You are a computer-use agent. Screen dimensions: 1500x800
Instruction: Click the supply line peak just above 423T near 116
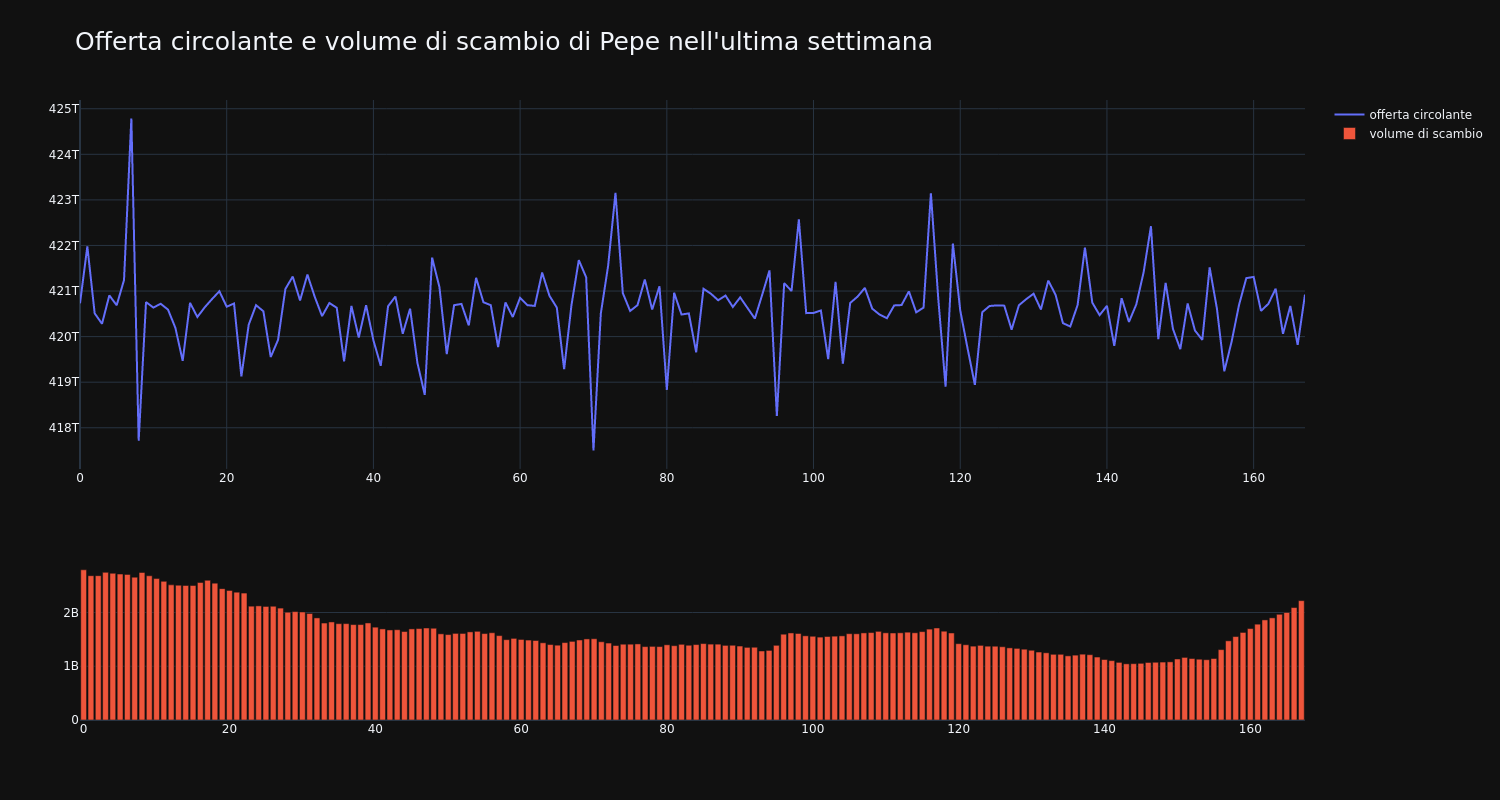930,194
